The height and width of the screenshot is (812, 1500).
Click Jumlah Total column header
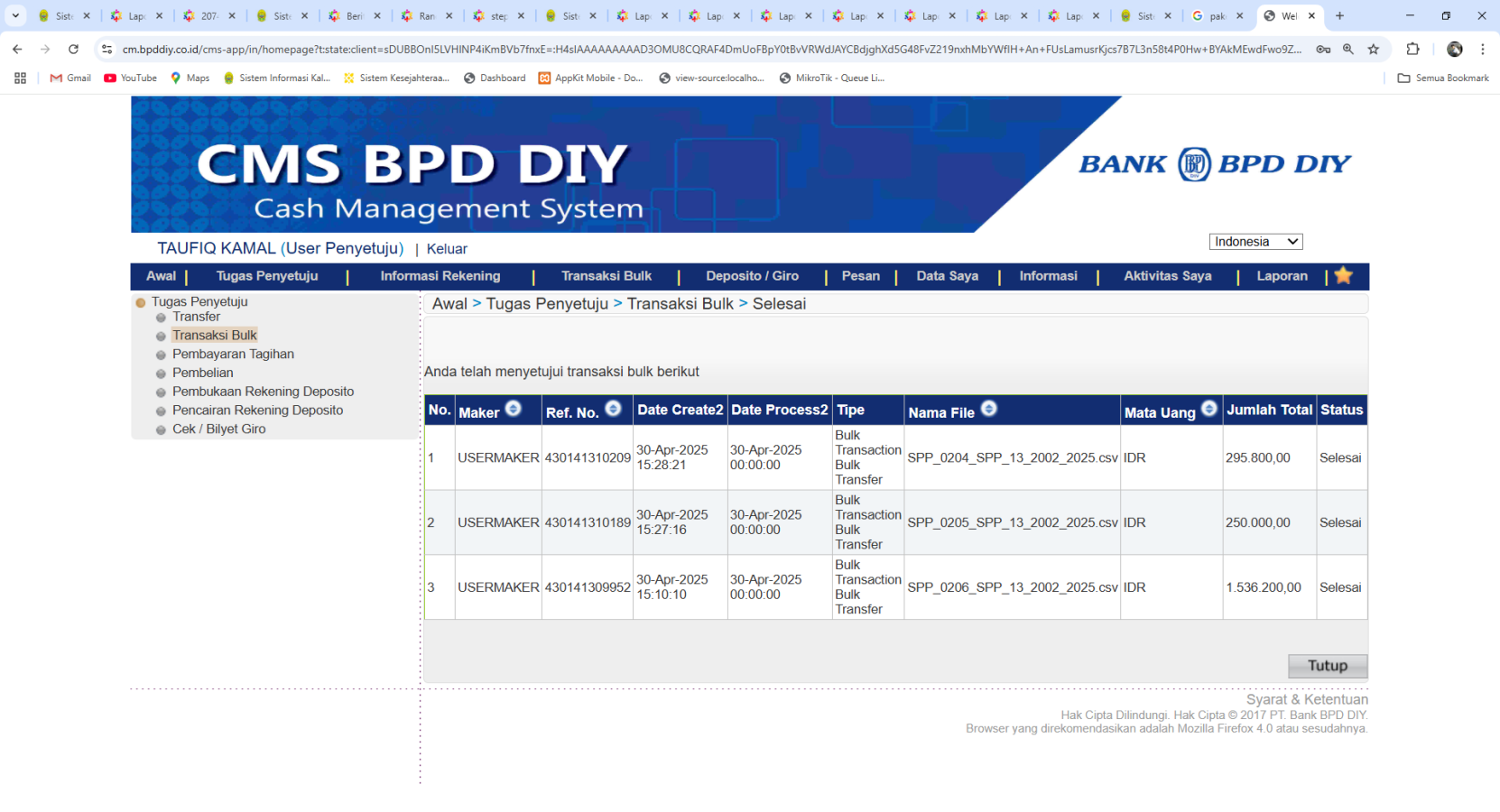(1269, 410)
